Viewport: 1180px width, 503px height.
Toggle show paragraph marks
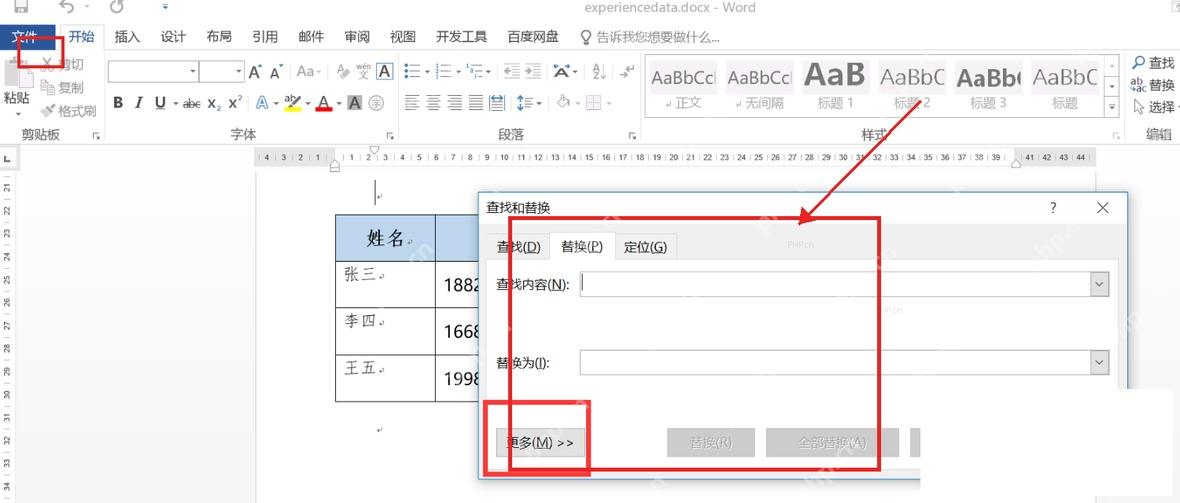pos(627,72)
